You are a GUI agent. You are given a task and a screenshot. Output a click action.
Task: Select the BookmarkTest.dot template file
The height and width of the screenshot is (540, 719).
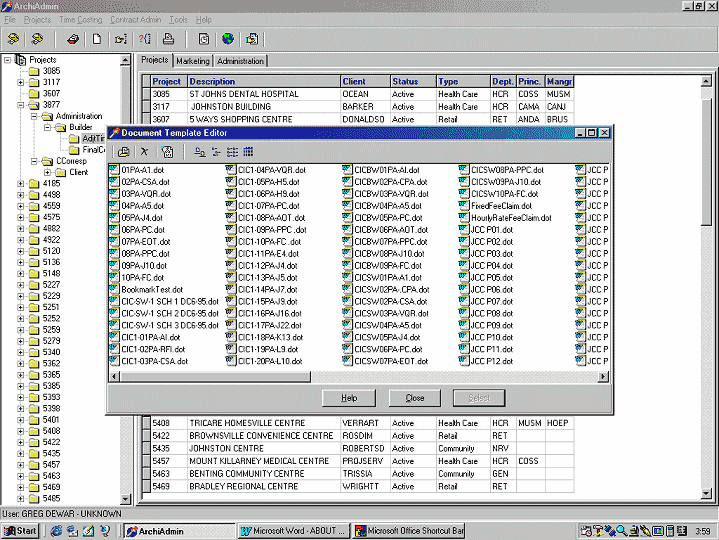(146, 290)
